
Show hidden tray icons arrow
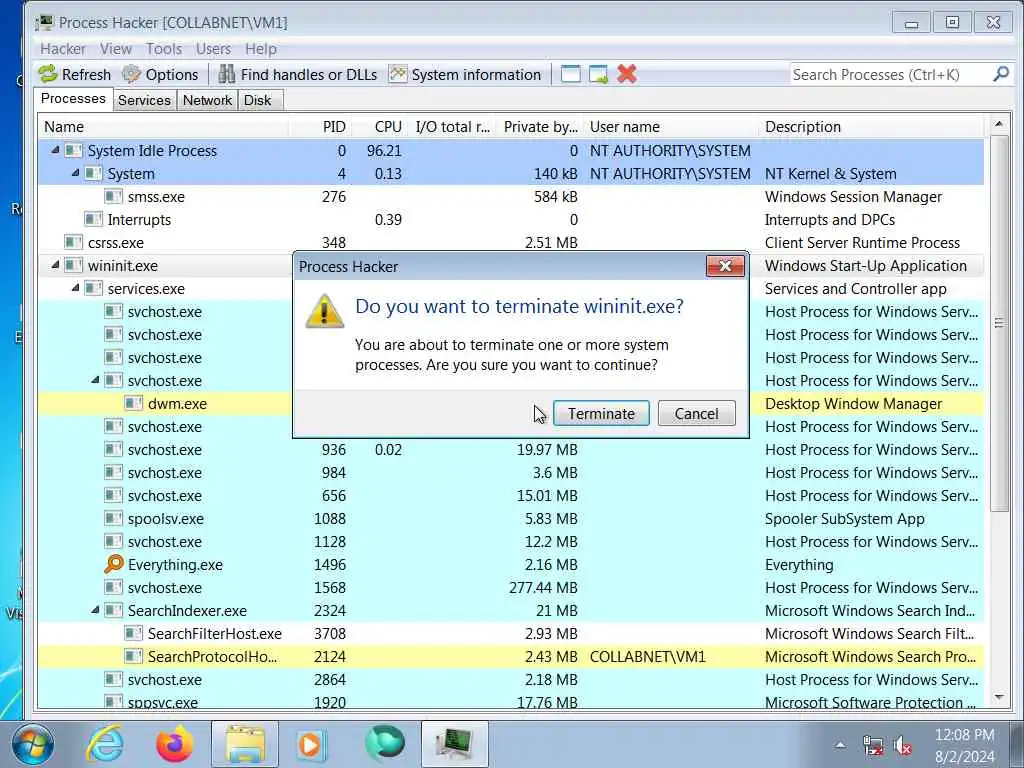(x=840, y=746)
